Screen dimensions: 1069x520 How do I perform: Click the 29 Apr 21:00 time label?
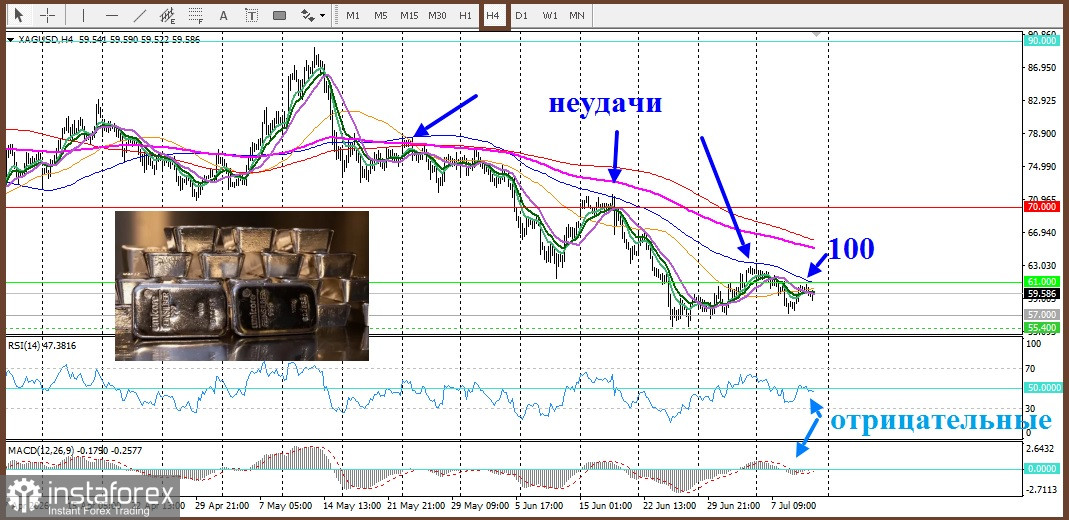(222, 506)
